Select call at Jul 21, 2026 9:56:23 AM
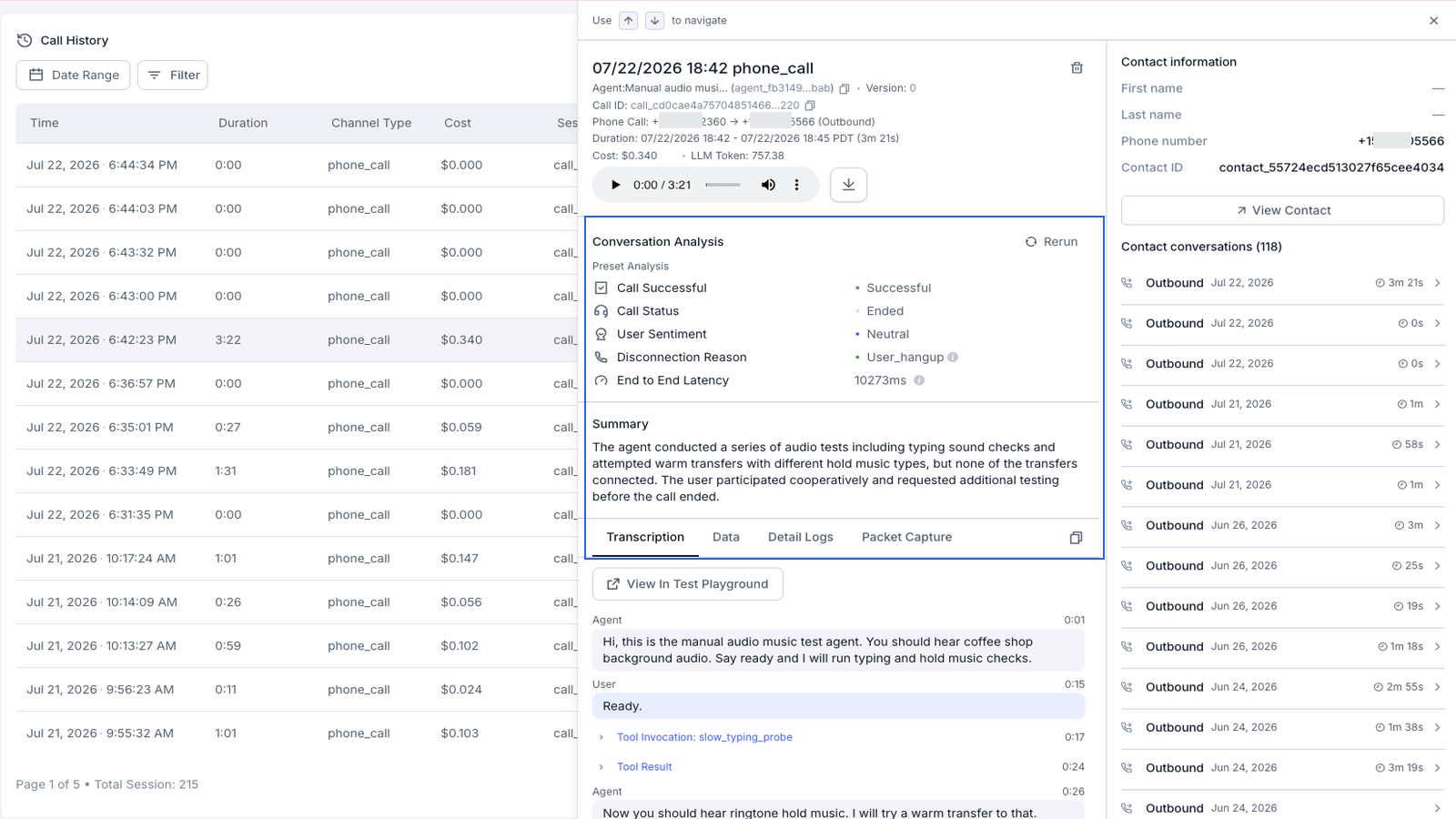 (297, 689)
